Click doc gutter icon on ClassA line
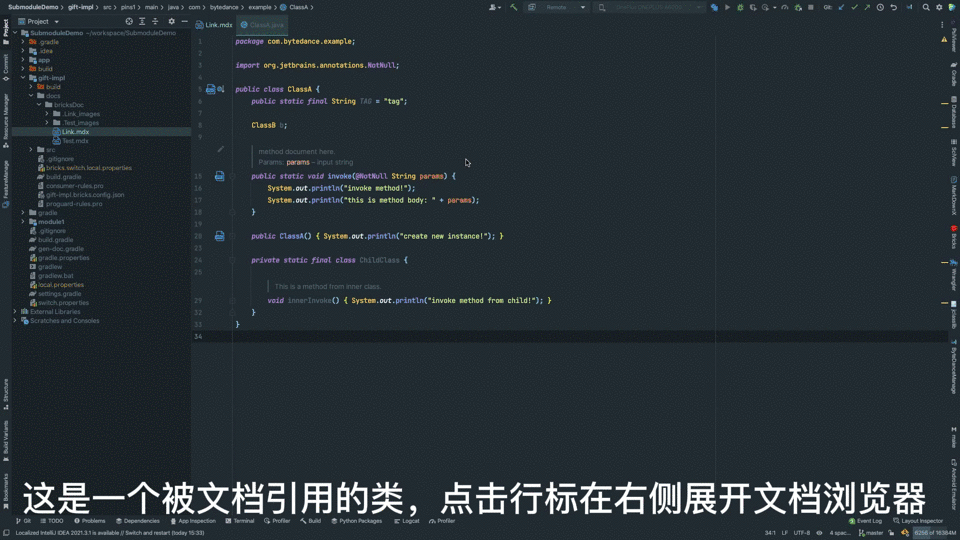The height and width of the screenshot is (540, 960). pos(211,89)
